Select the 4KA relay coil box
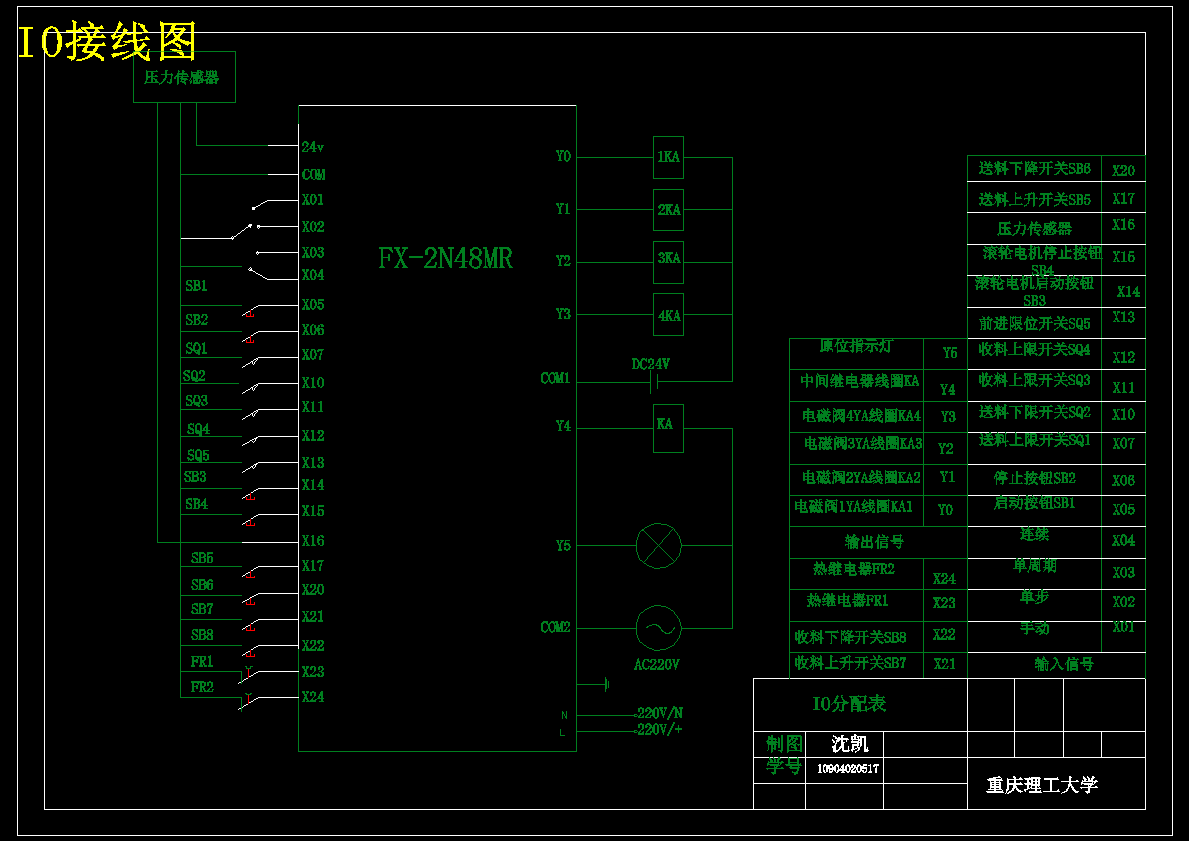Viewport: 1189px width, 841px height. (668, 315)
